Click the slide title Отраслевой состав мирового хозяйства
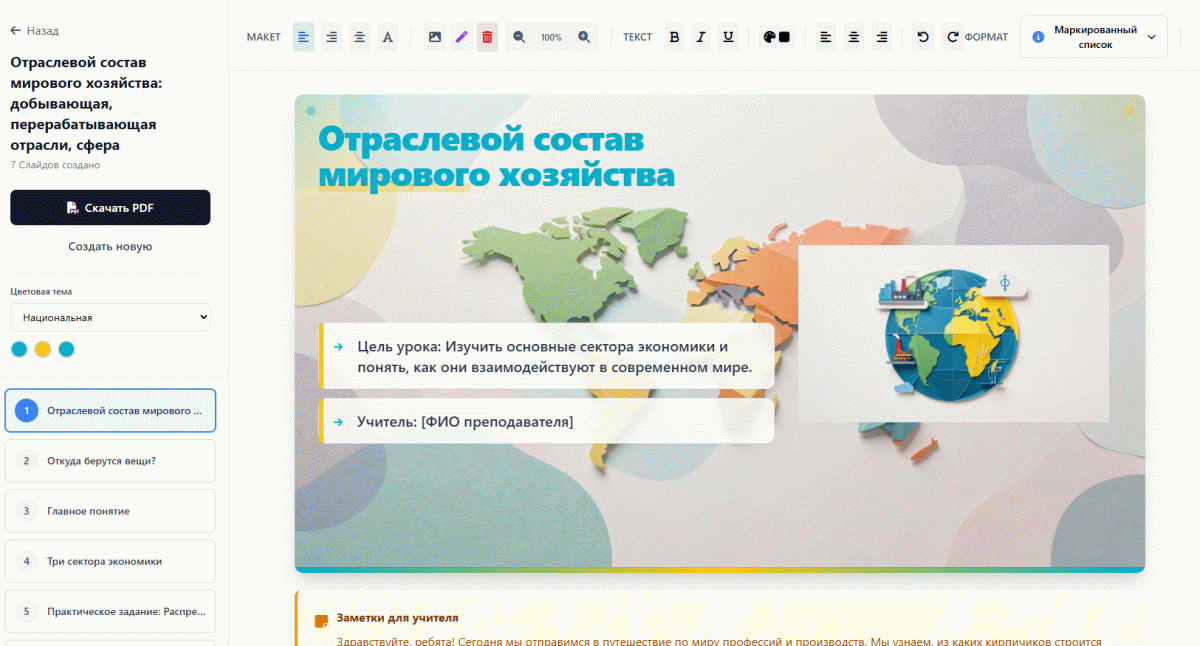1200x646 pixels. tap(496, 157)
